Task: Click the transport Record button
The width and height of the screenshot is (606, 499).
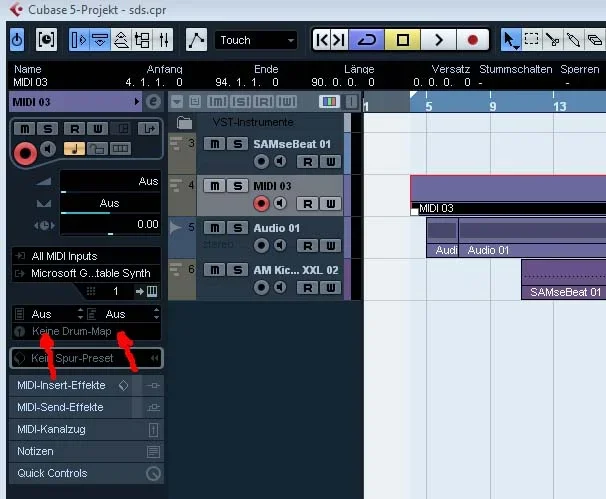Action: coord(472,39)
